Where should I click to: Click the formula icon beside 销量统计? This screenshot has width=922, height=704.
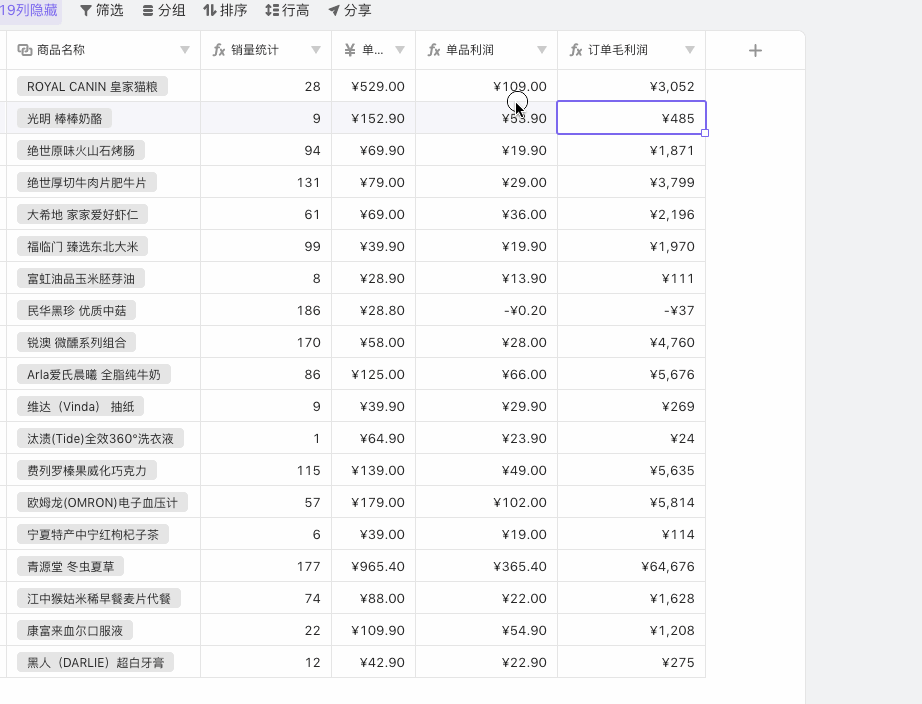click(x=219, y=50)
